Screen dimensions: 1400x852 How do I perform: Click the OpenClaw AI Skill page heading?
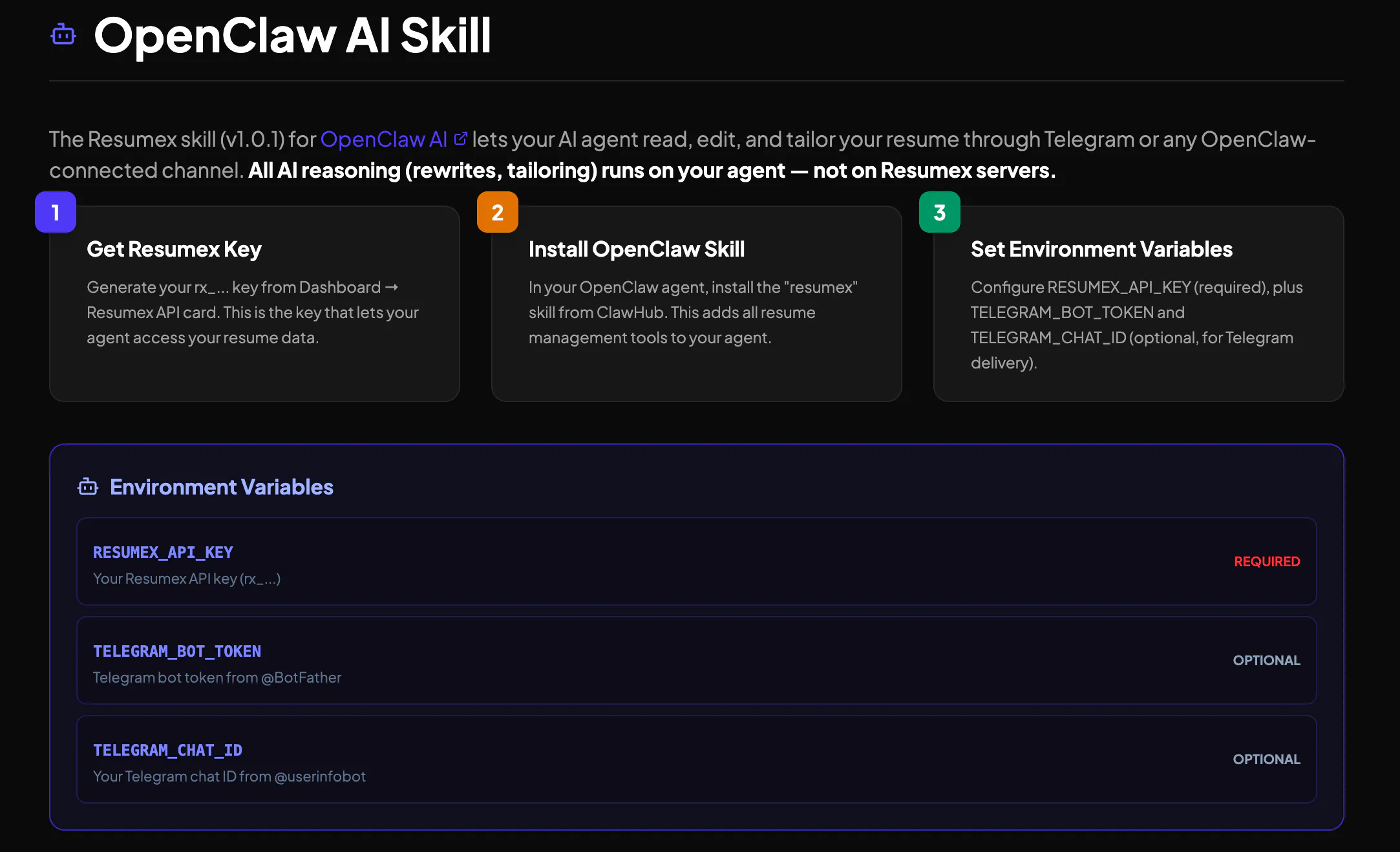click(293, 35)
